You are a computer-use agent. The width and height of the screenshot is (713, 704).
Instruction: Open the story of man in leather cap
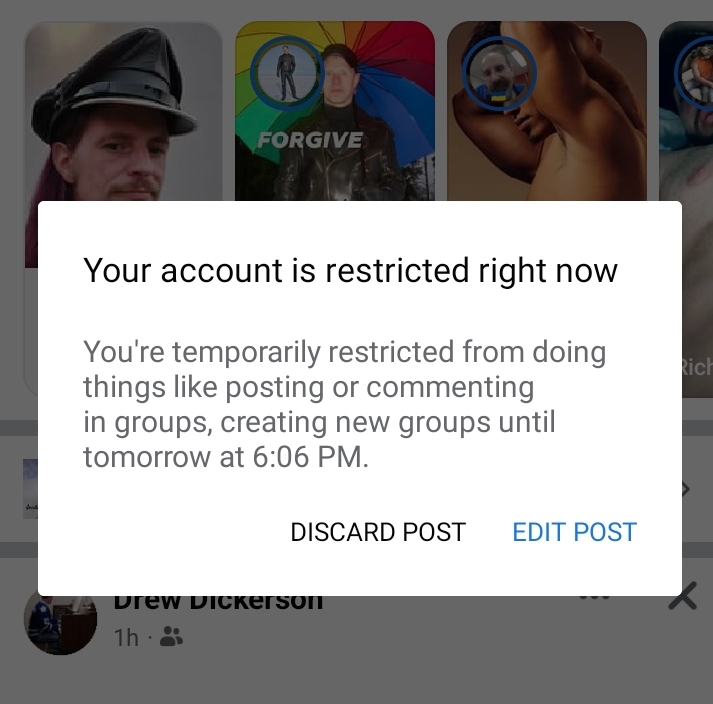(123, 111)
